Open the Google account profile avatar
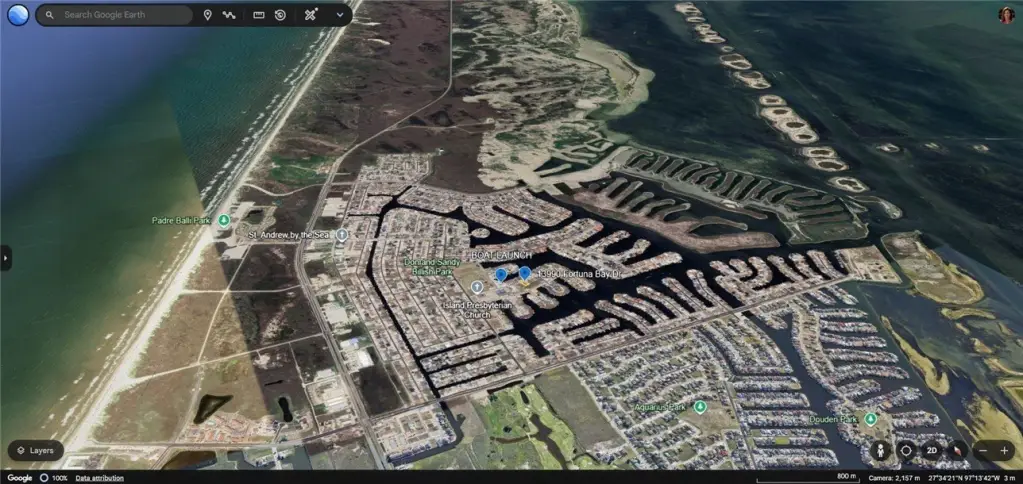The height and width of the screenshot is (484, 1023). pyautogui.click(x=1006, y=14)
